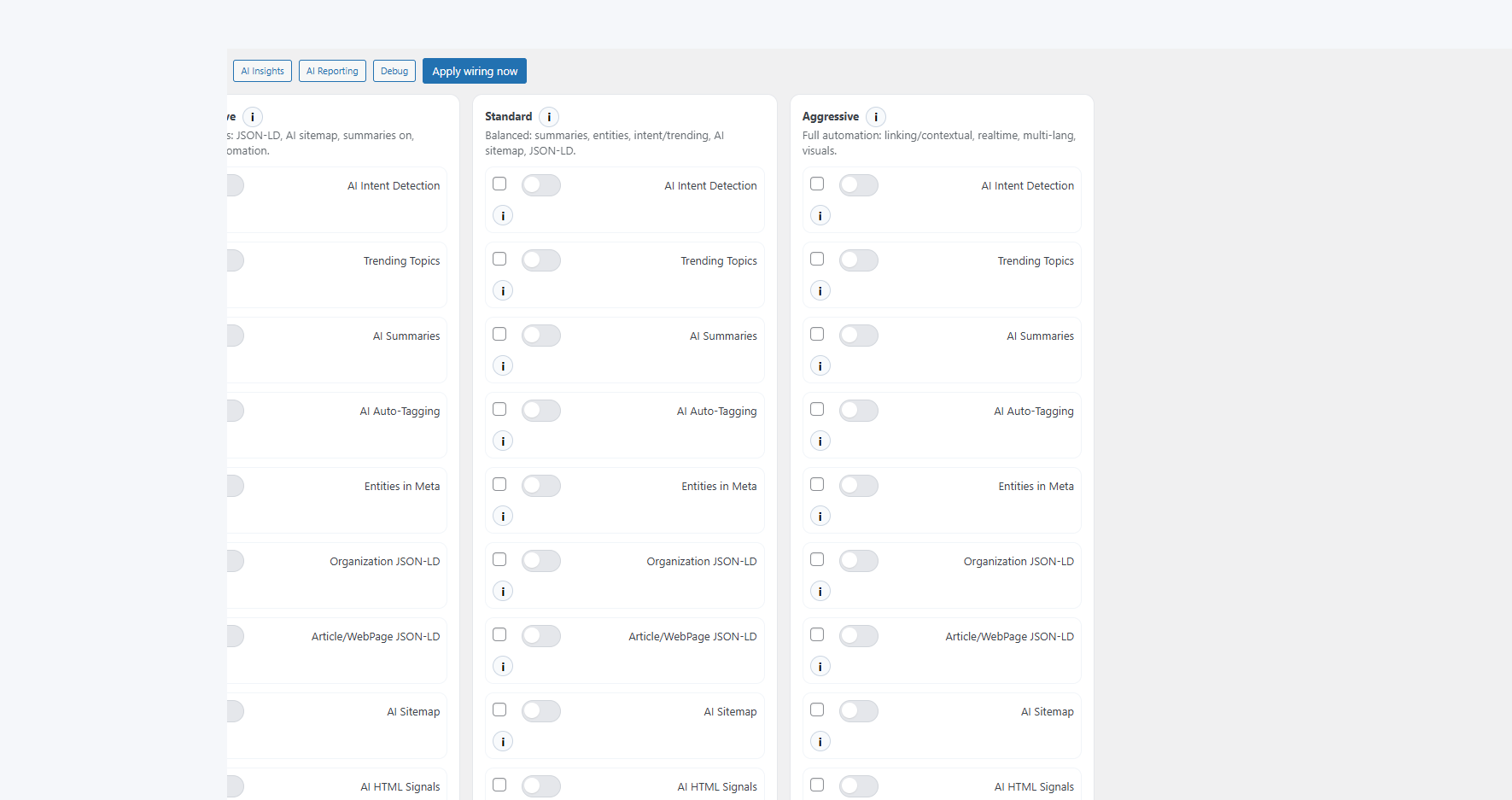1512x800 pixels.
Task: Toggle Aggressive Entities in Meta switch
Action: [859, 486]
